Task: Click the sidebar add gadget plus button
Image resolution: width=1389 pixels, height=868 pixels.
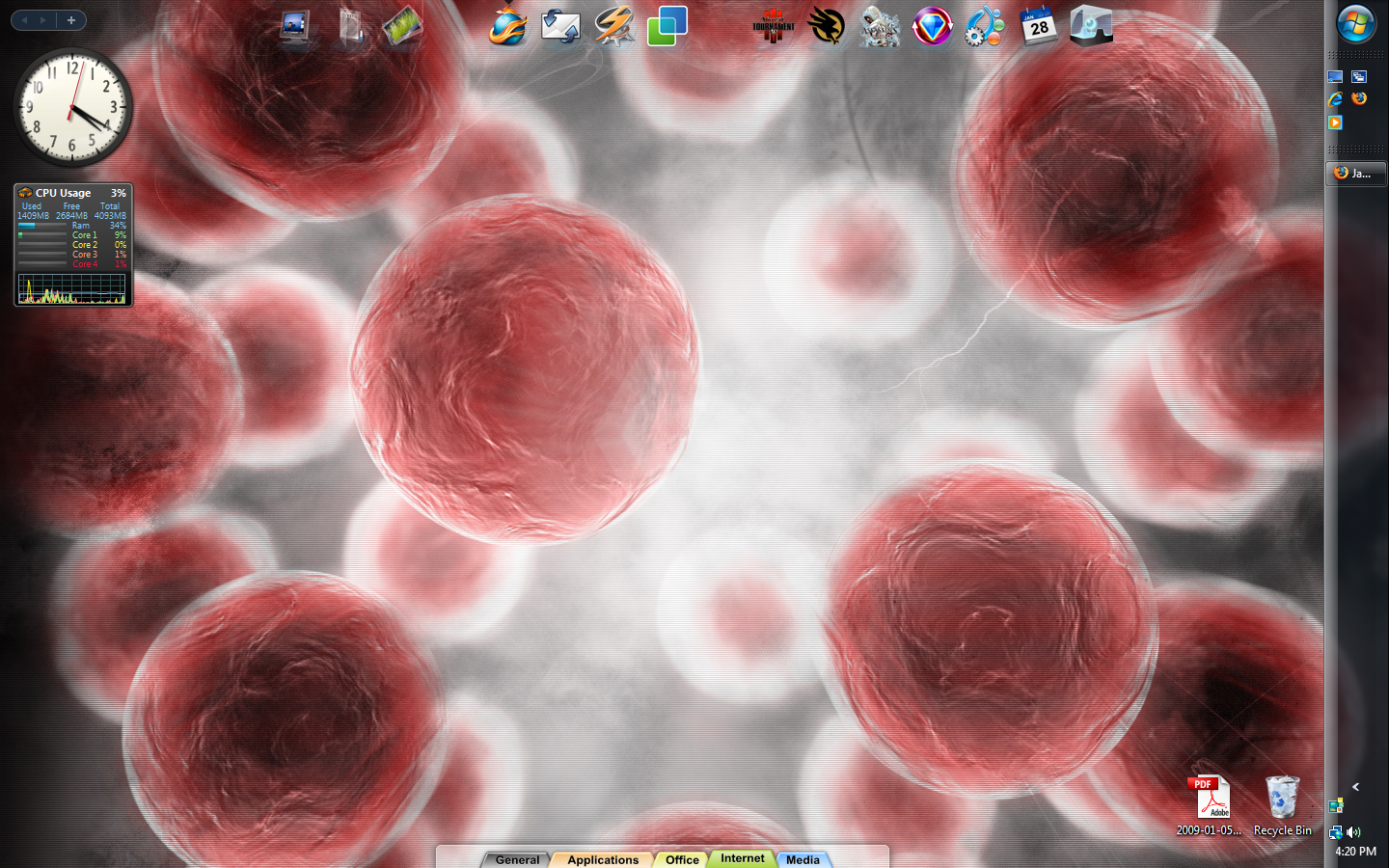Action: [70, 20]
